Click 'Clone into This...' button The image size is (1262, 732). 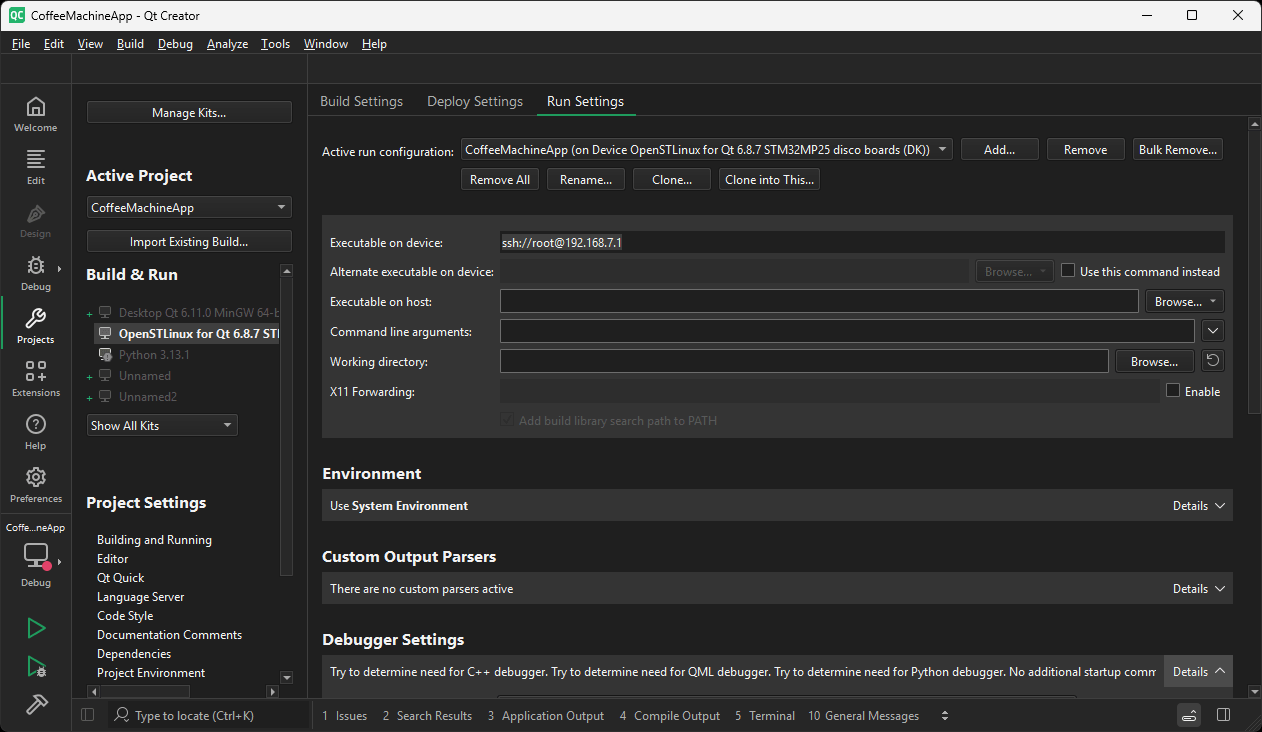[767, 179]
